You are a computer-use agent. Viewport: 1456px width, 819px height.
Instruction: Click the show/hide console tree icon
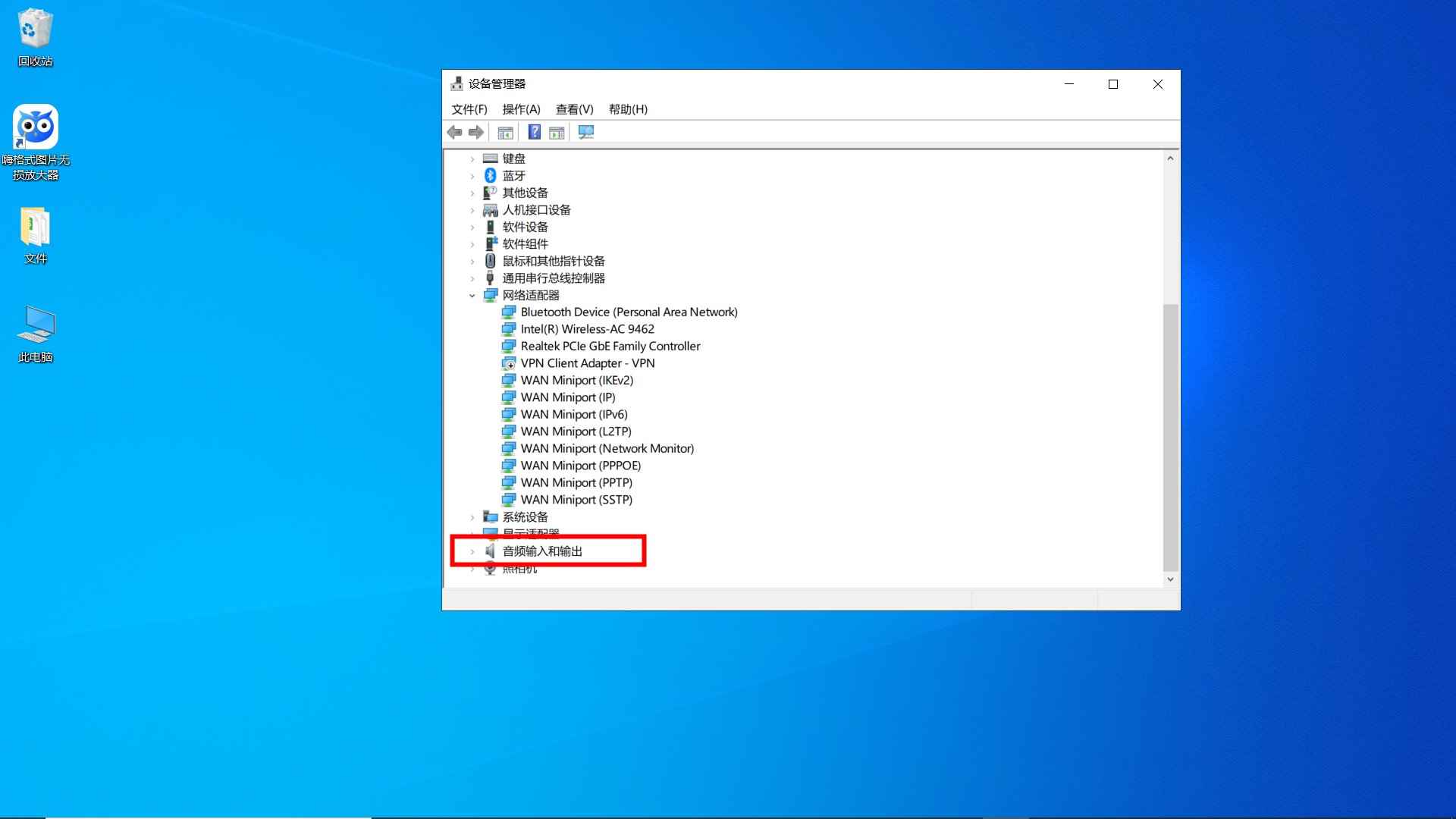[x=505, y=133]
